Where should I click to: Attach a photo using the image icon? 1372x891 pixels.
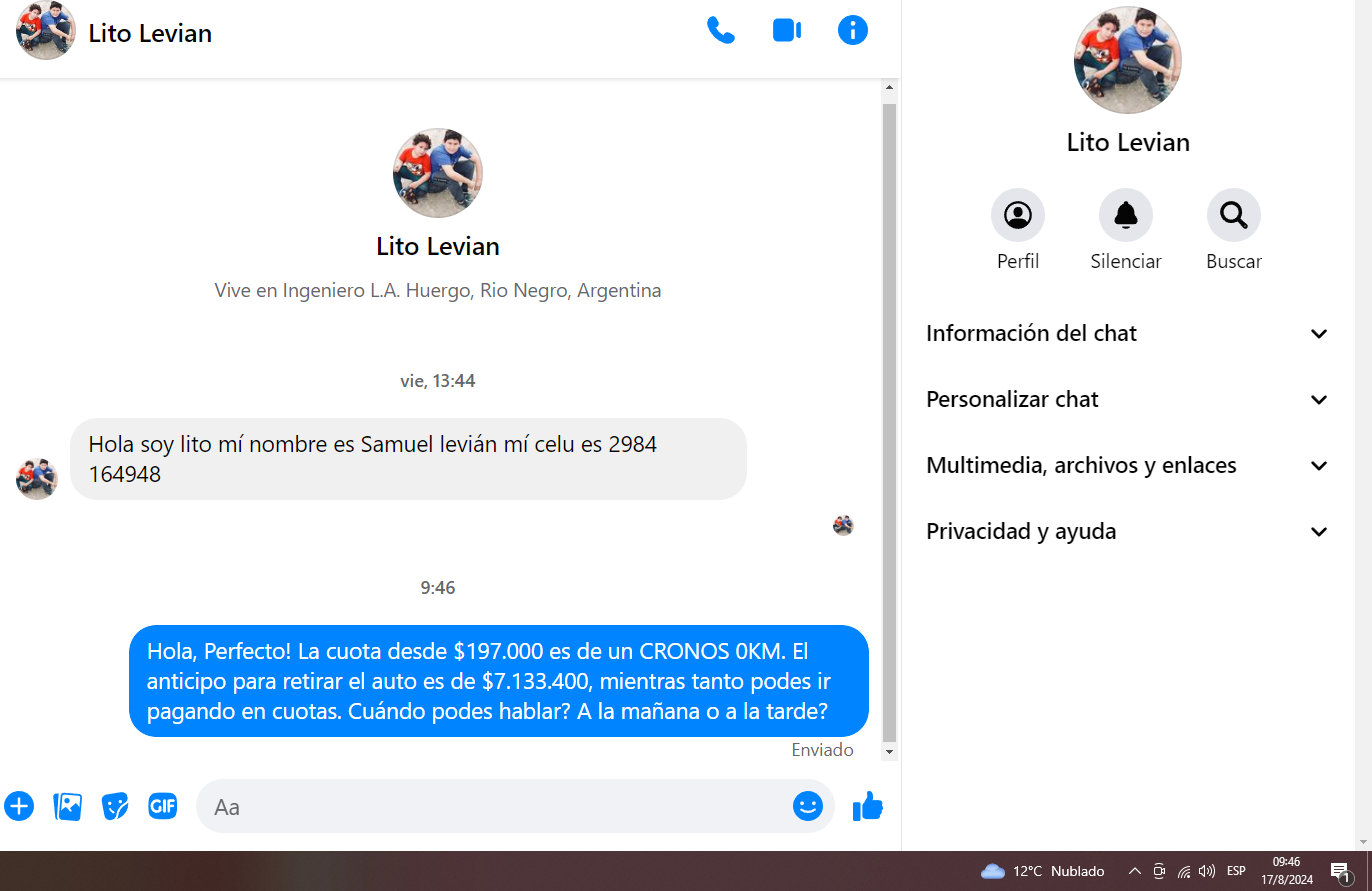tap(67, 806)
